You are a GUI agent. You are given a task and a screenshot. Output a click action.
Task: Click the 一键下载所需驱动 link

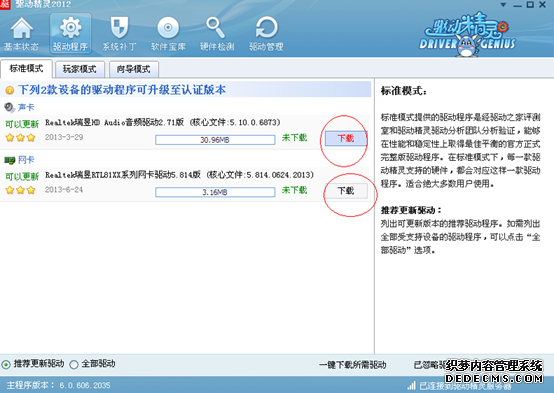353,365
